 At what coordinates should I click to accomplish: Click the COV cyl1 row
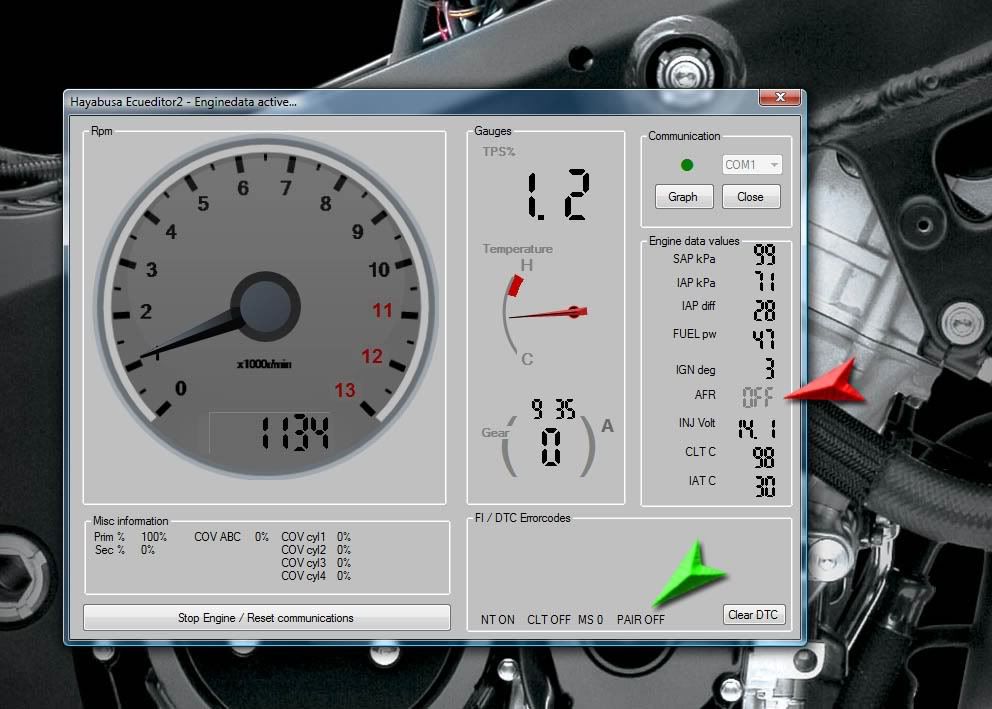point(316,537)
